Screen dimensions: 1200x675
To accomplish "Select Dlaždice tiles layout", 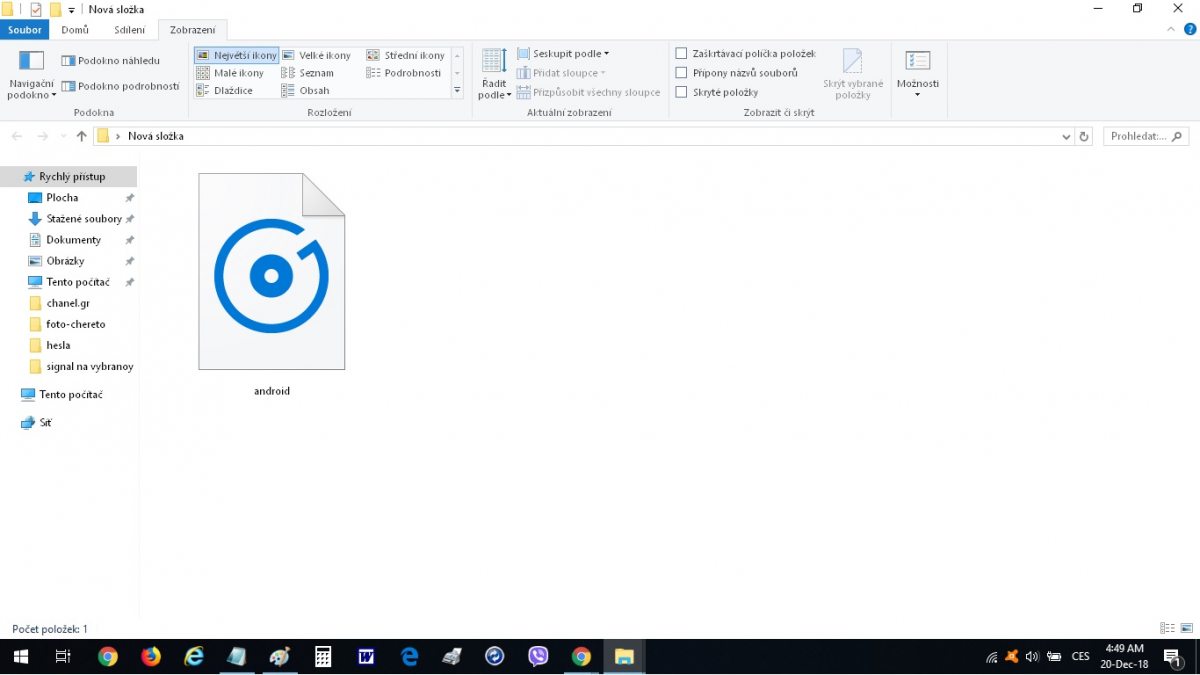I will [225, 91].
